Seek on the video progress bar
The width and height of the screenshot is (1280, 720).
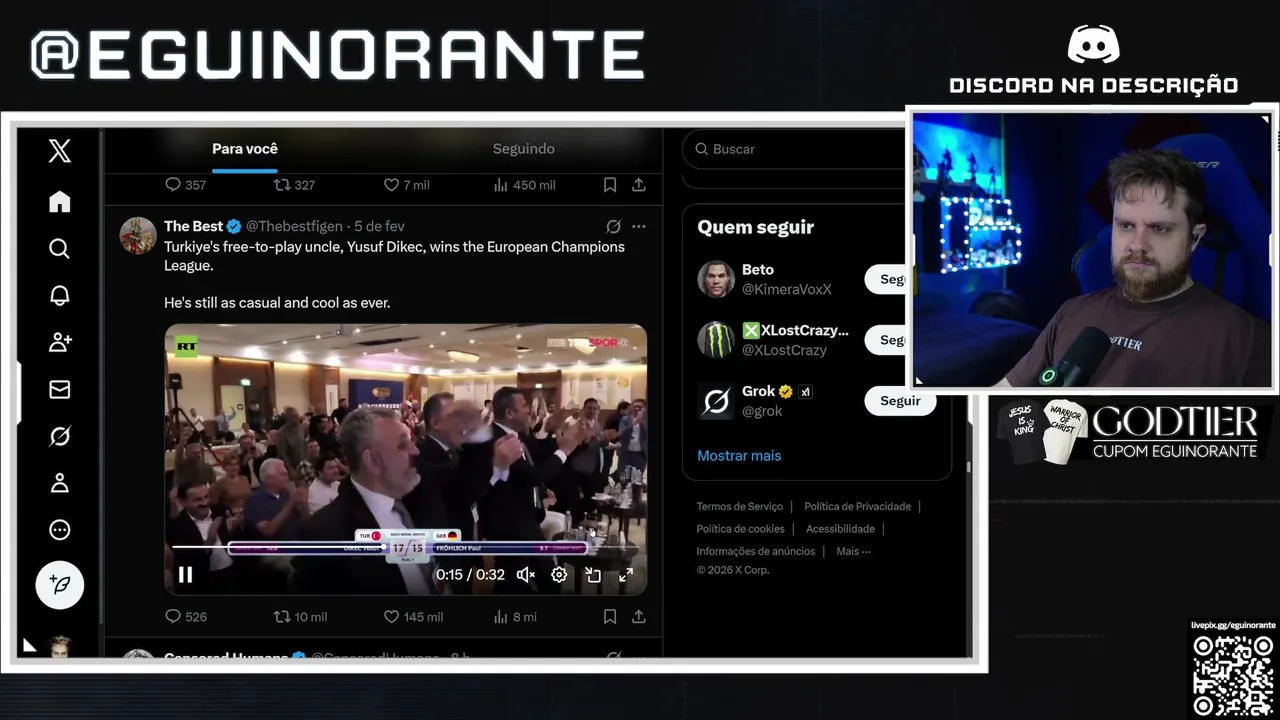coord(405,548)
